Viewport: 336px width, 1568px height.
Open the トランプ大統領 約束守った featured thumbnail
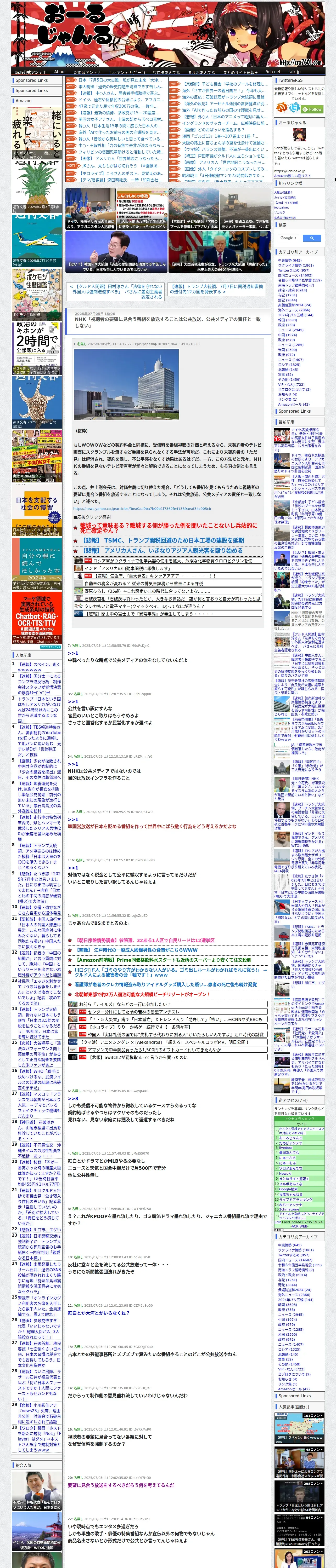(220, 252)
